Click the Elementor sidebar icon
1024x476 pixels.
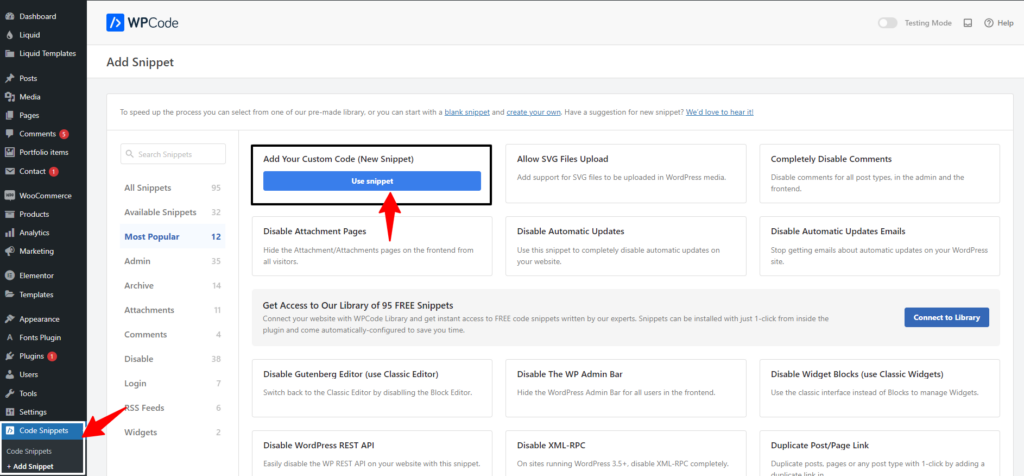click(x=10, y=275)
